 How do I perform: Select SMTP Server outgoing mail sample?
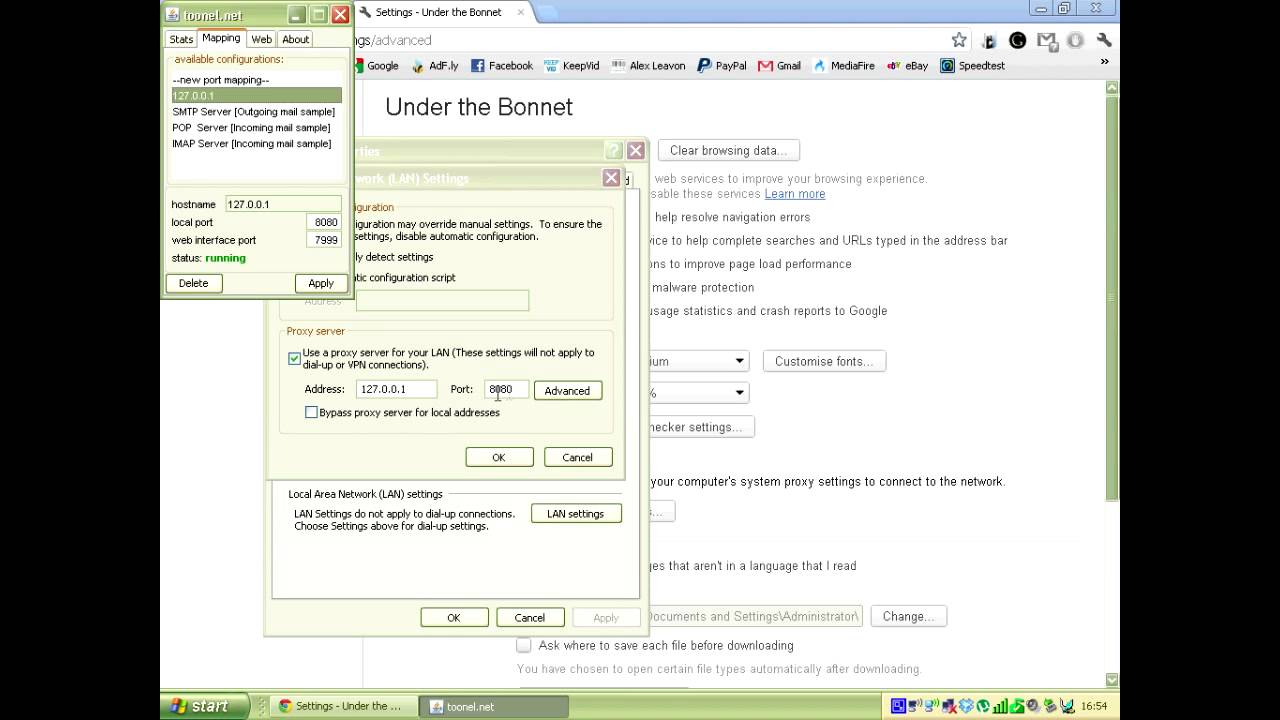256,112
